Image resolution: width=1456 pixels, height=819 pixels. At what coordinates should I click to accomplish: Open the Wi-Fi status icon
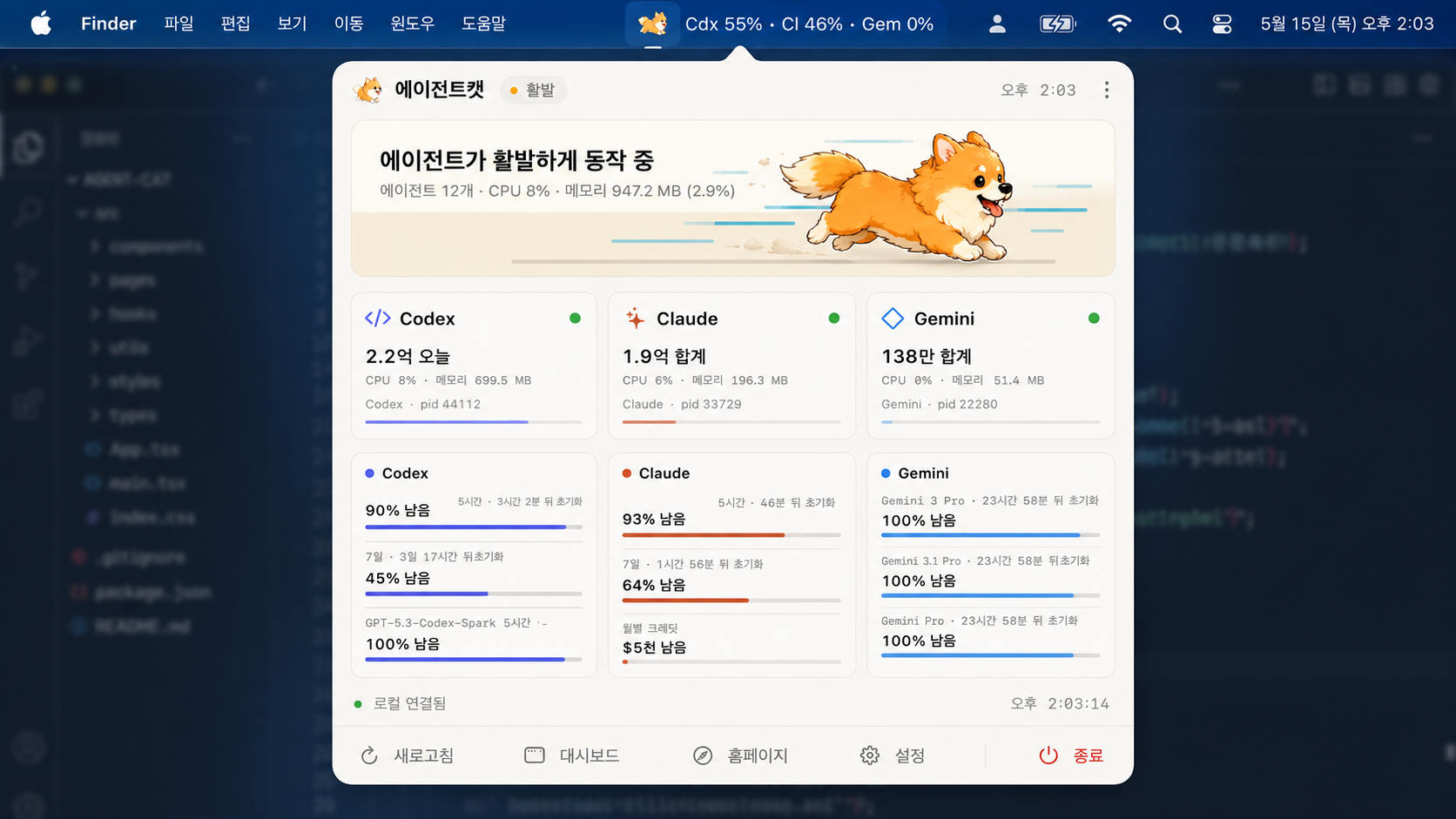coord(1119,23)
